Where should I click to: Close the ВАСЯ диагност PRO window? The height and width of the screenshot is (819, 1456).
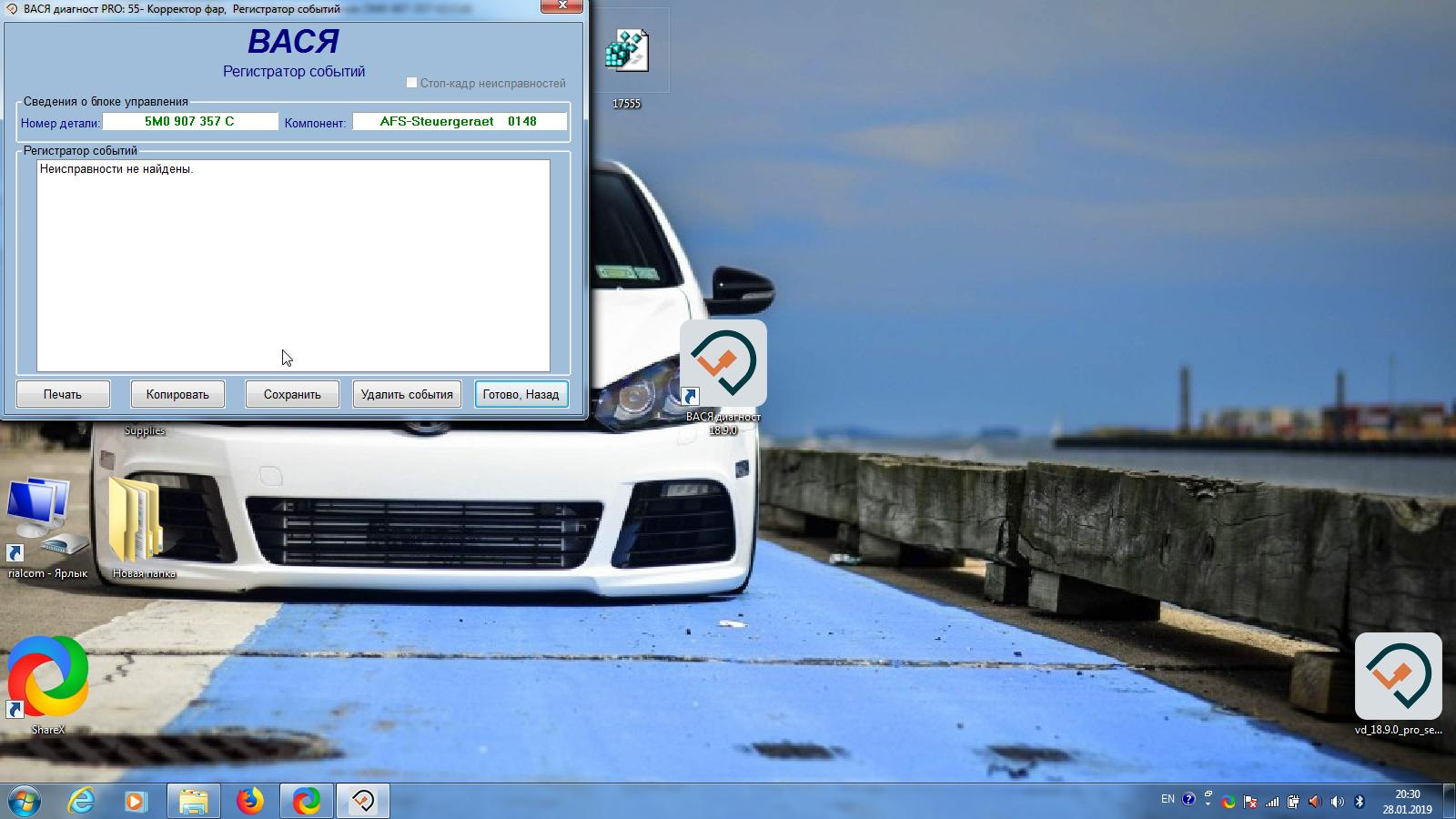tap(562, 5)
